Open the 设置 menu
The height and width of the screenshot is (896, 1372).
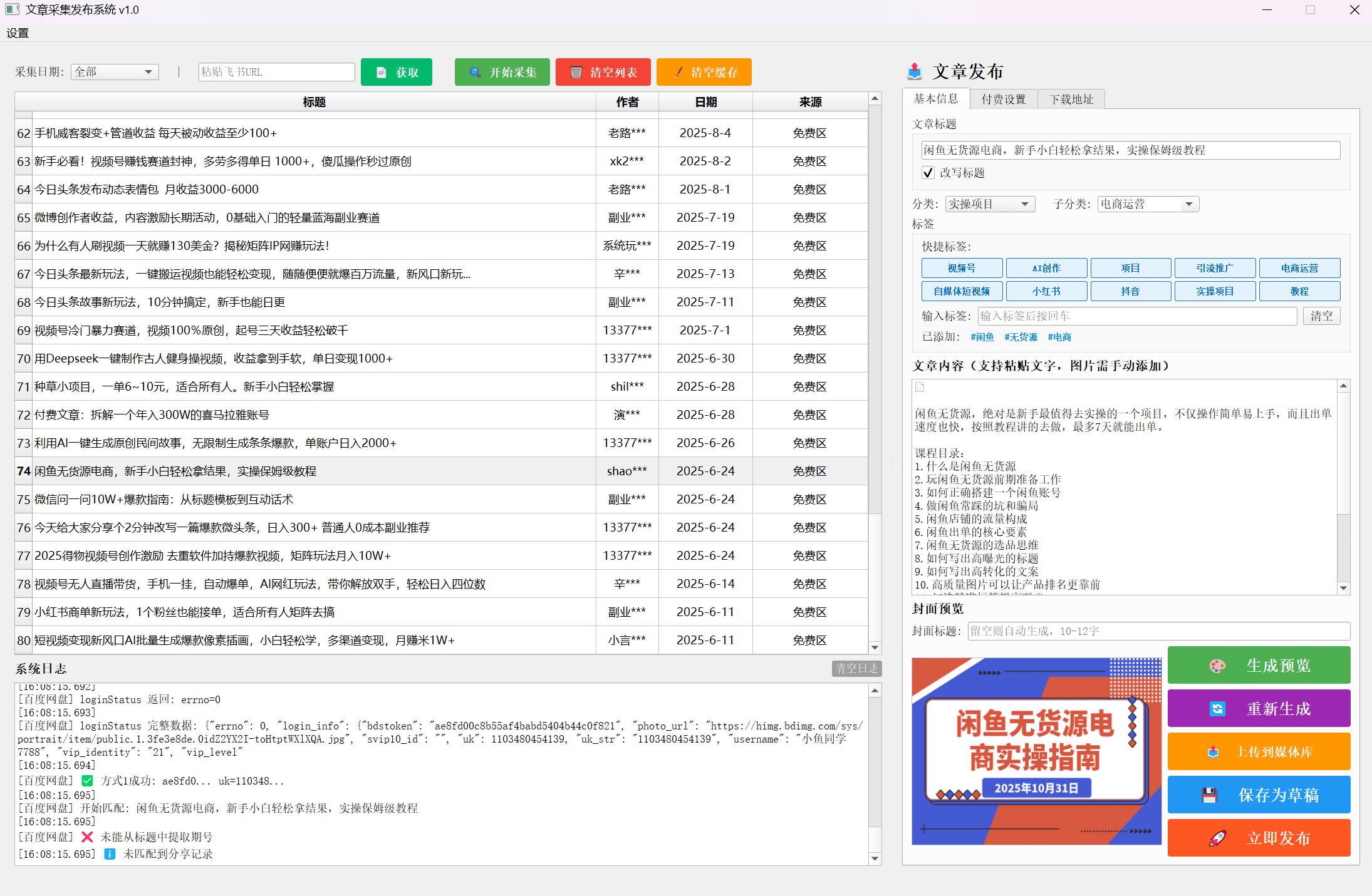point(17,33)
